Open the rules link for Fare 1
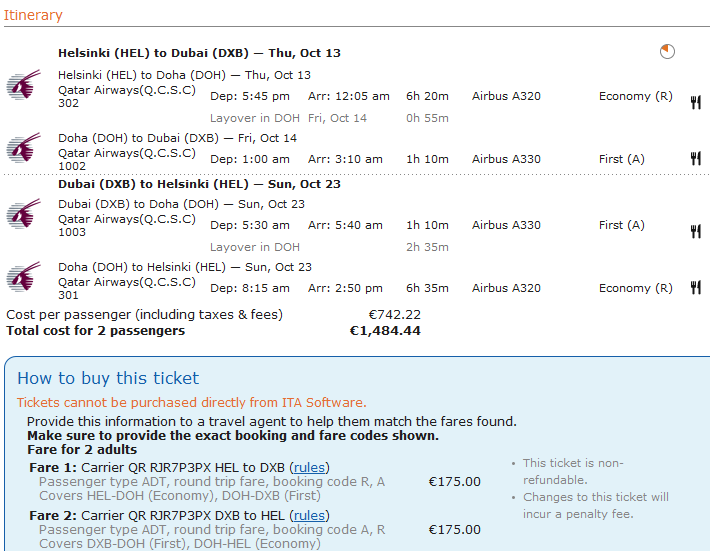This screenshot has height=551, width=710. 309,467
